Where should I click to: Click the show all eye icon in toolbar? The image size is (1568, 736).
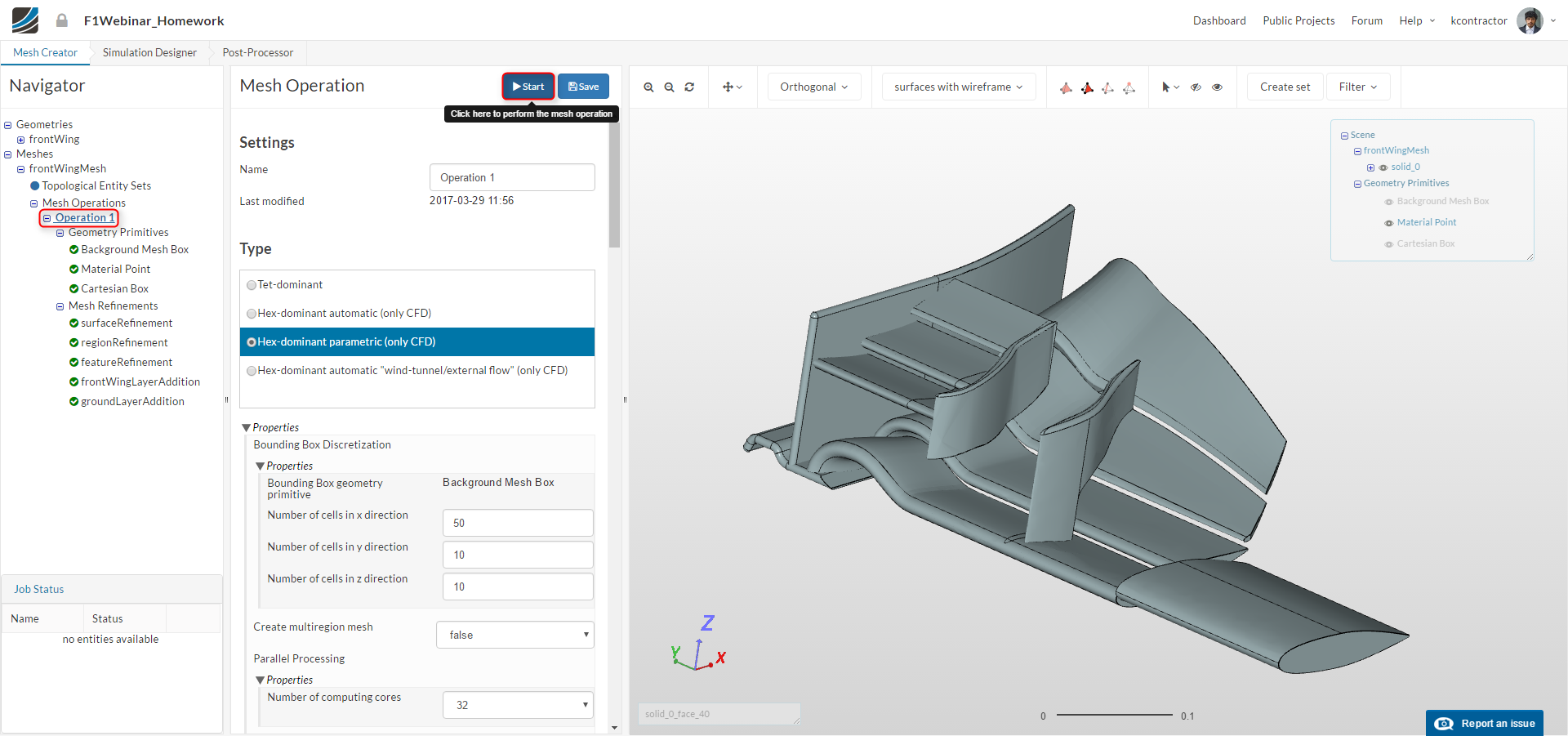click(x=1217, y=87)
